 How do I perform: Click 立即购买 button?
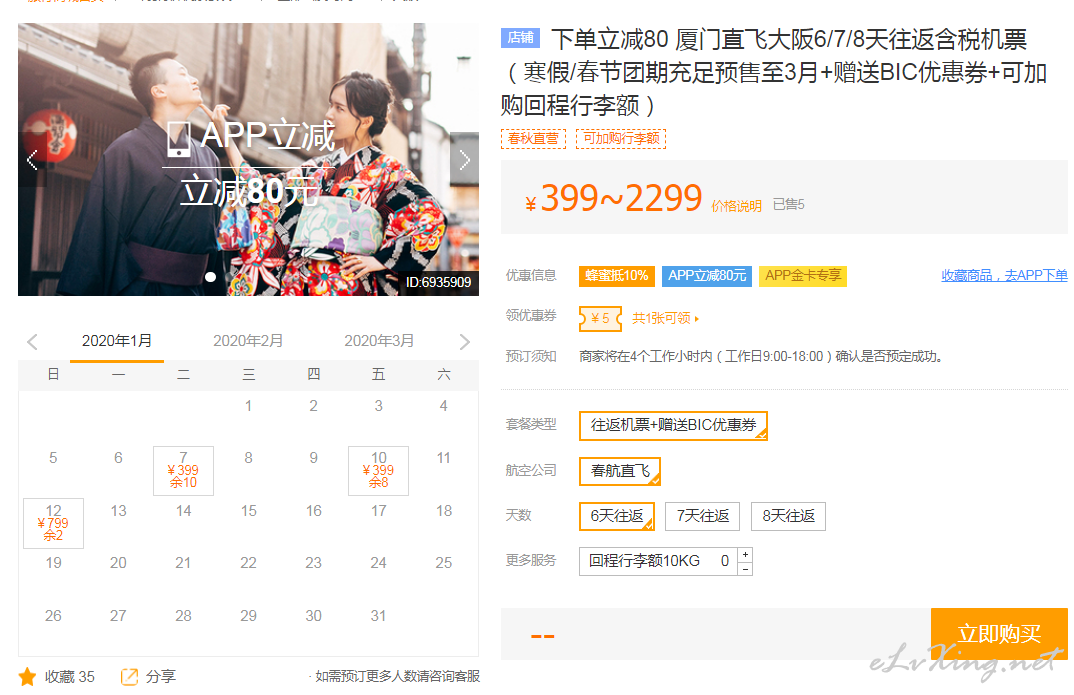click(x=999, y=633)
